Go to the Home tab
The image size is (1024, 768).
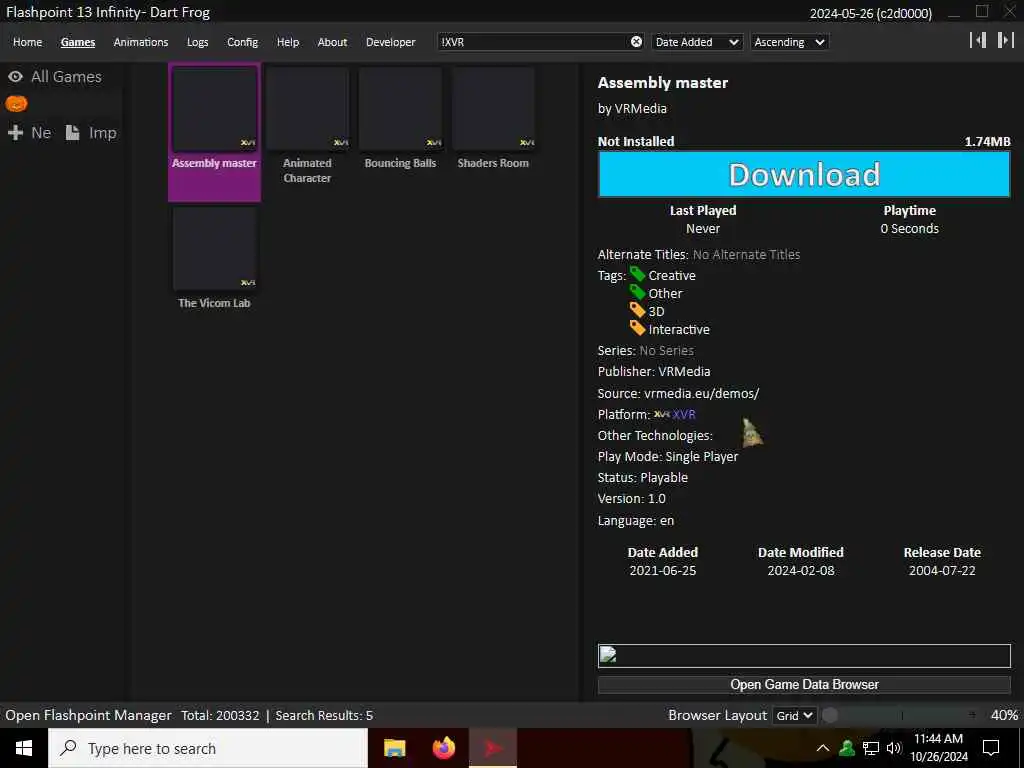click(27, 42)
